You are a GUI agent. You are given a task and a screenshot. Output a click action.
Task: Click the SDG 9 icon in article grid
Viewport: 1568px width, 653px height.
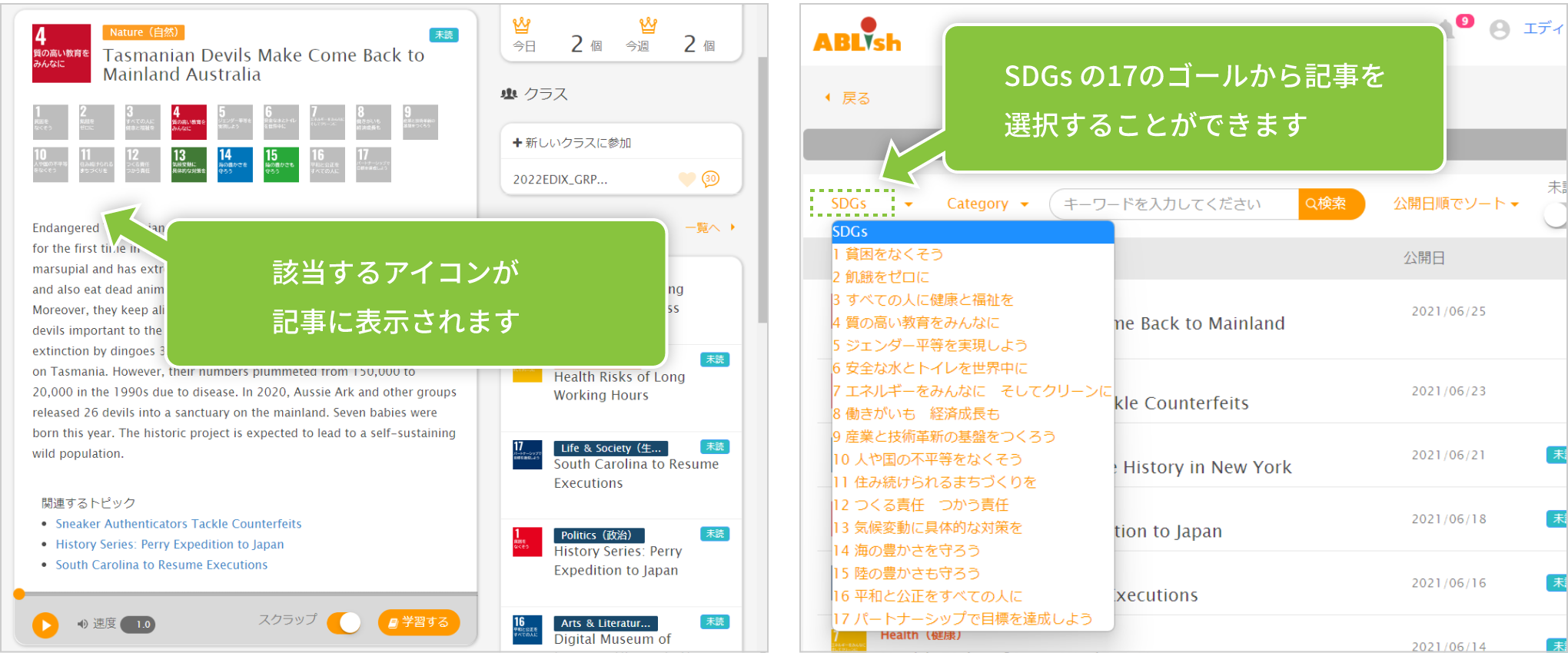(x=420, y=122)
